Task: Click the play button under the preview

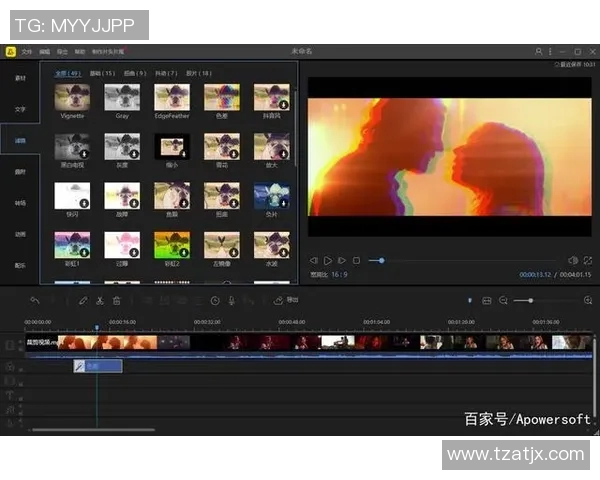Action: click(x=327, y=260)
